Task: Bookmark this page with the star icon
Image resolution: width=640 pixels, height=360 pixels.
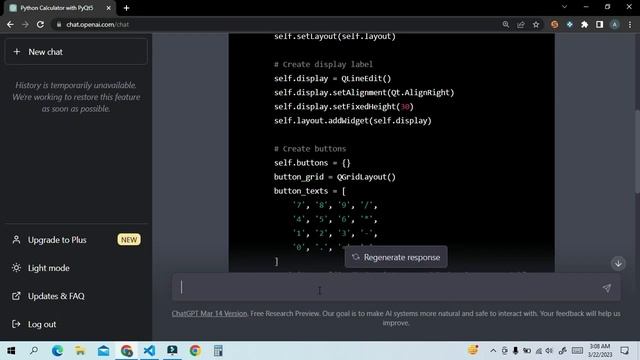Action: [x=536, y=24]
